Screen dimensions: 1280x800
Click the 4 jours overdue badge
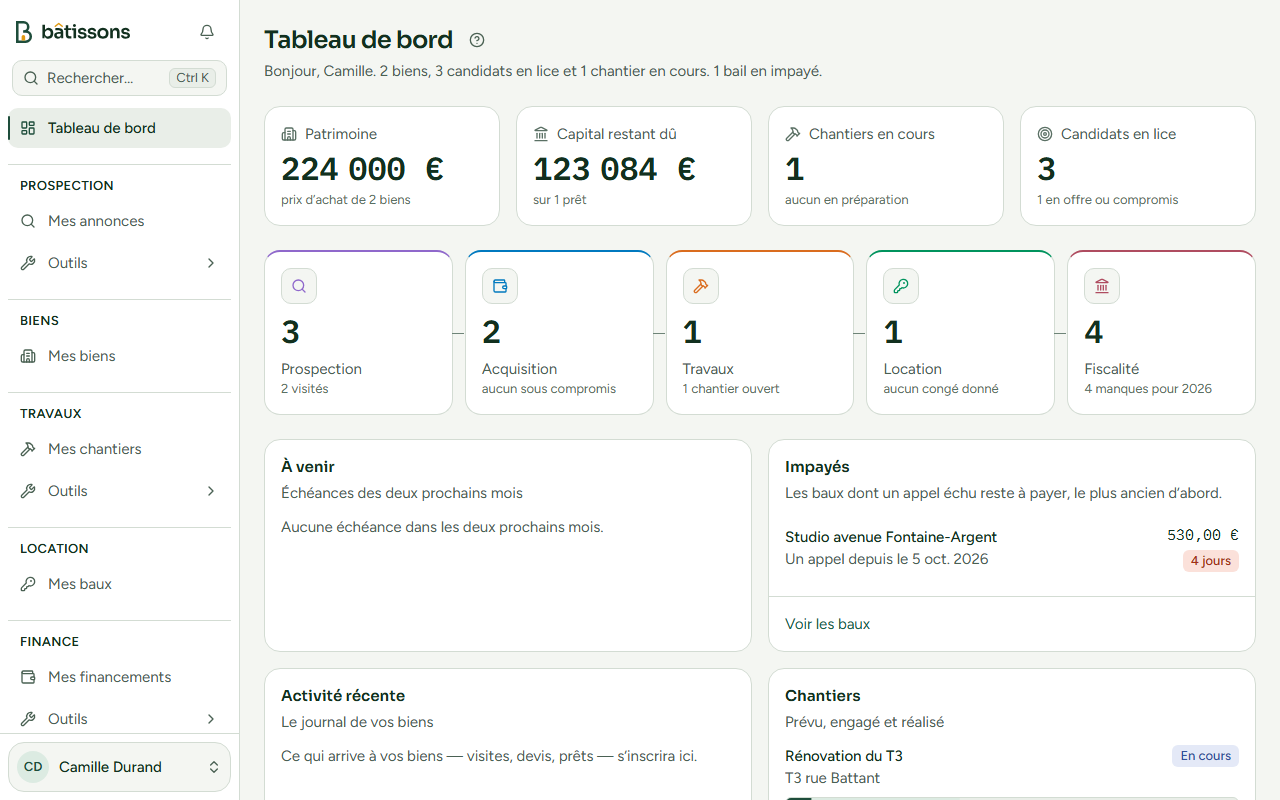click(1211, 561)
